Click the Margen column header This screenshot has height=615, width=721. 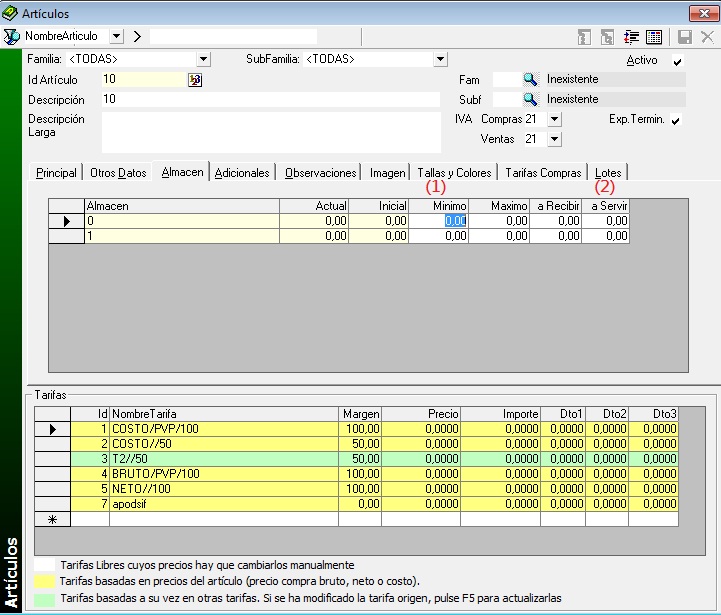pos(360,414)
